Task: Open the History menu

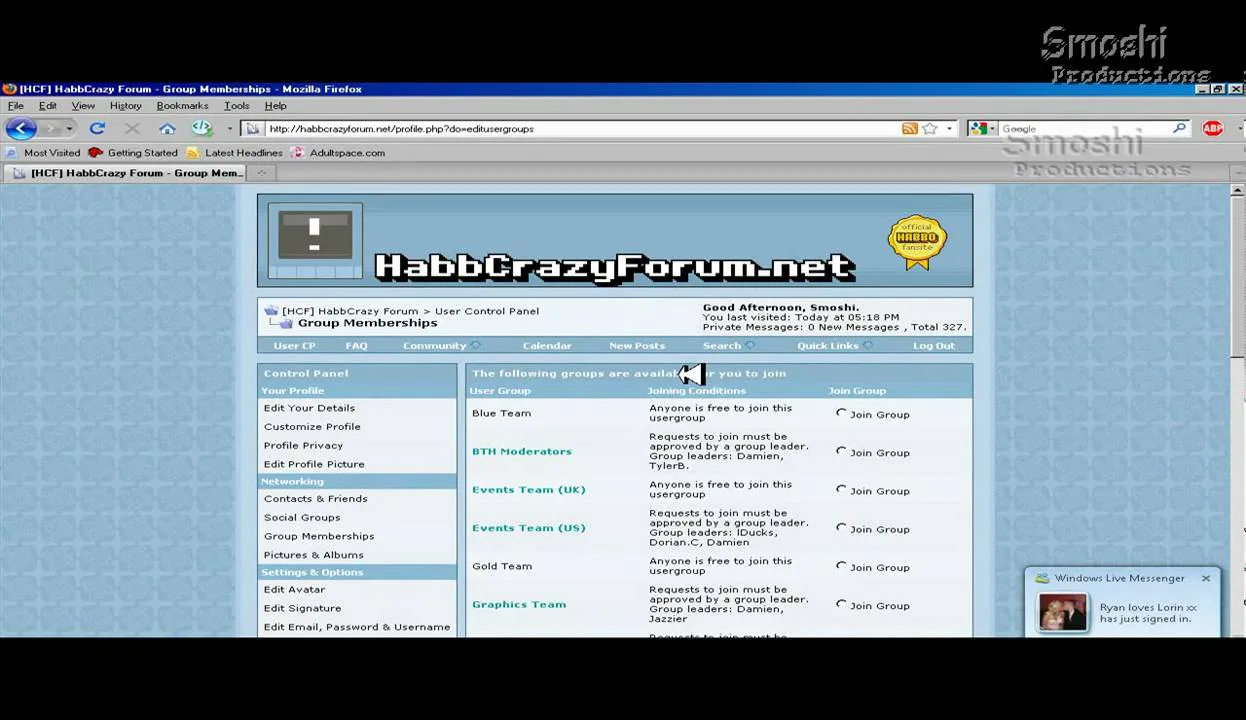Action: [125, 106]
